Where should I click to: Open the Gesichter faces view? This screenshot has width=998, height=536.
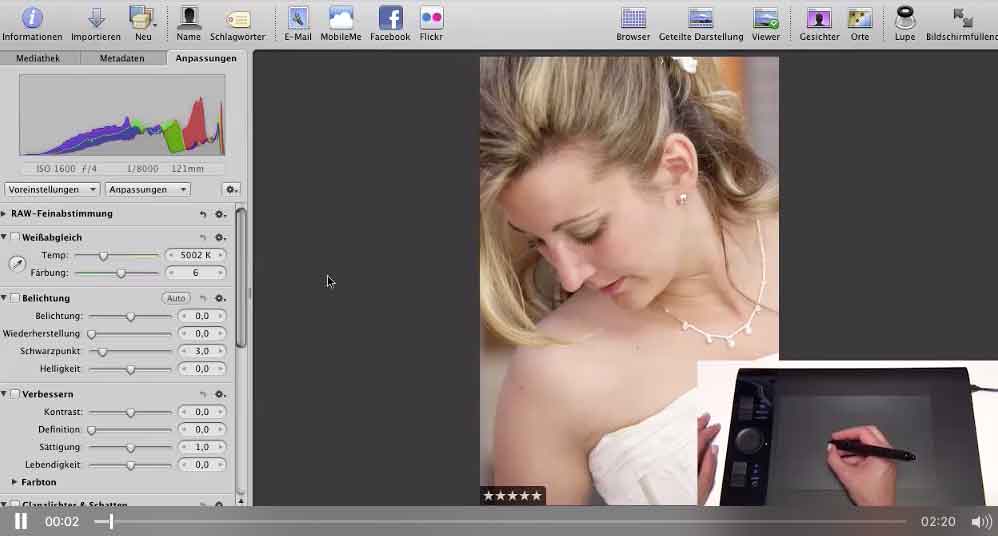tap(819, 18)
